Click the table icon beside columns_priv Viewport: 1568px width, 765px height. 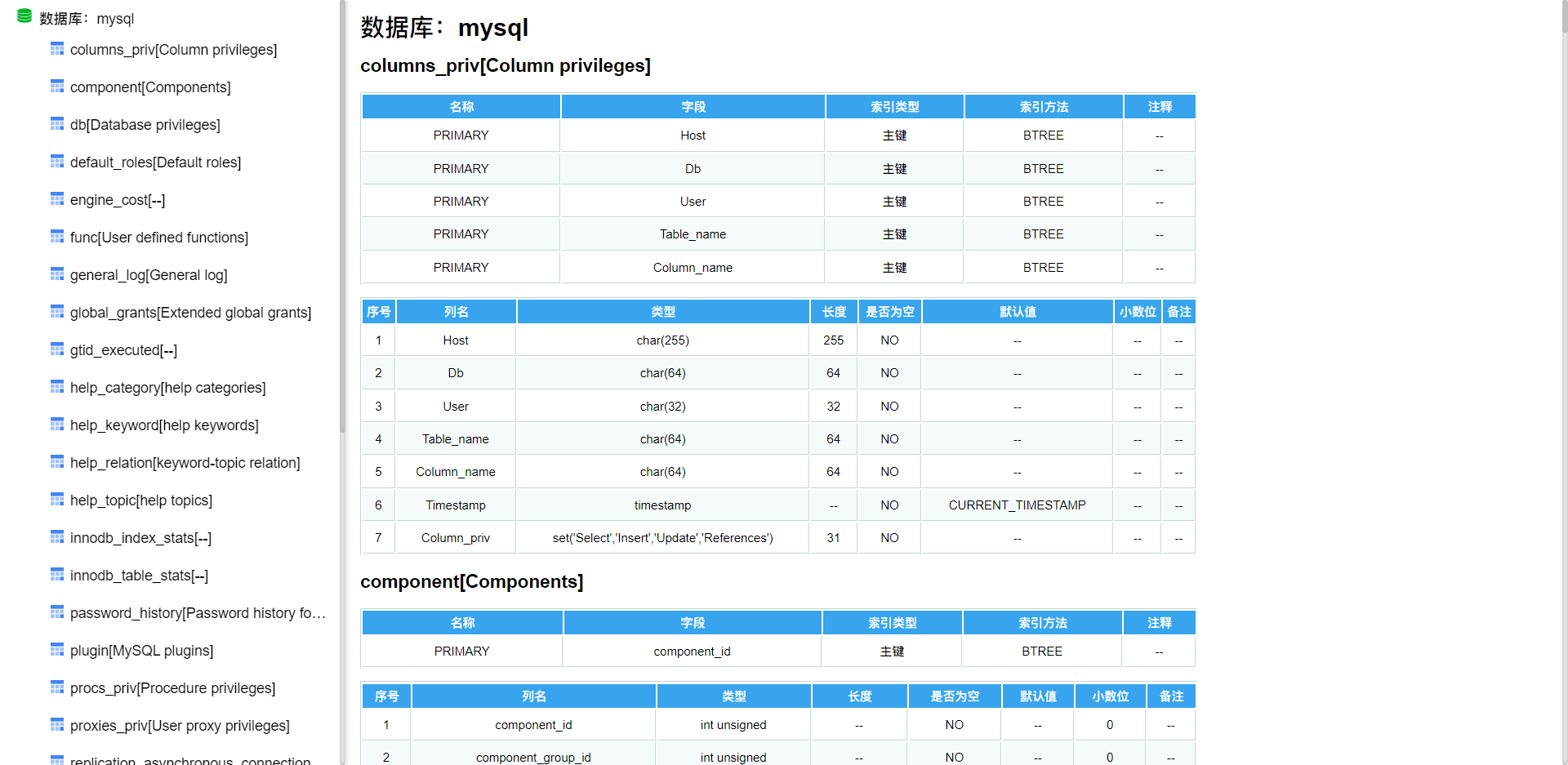(x=56, y=48)
